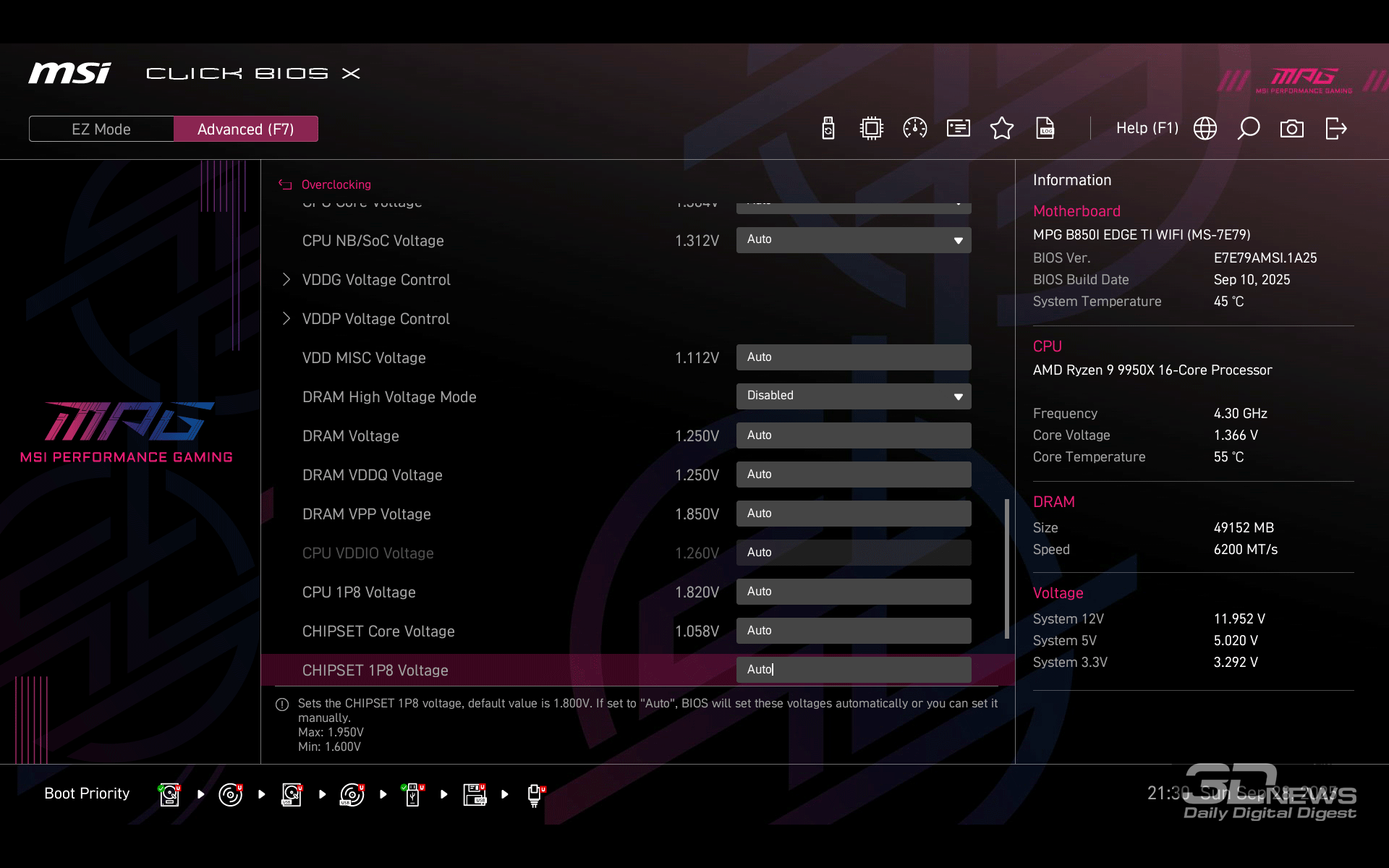
Task: Take a screenshot with camera icon
Action: click(1292, 129)
